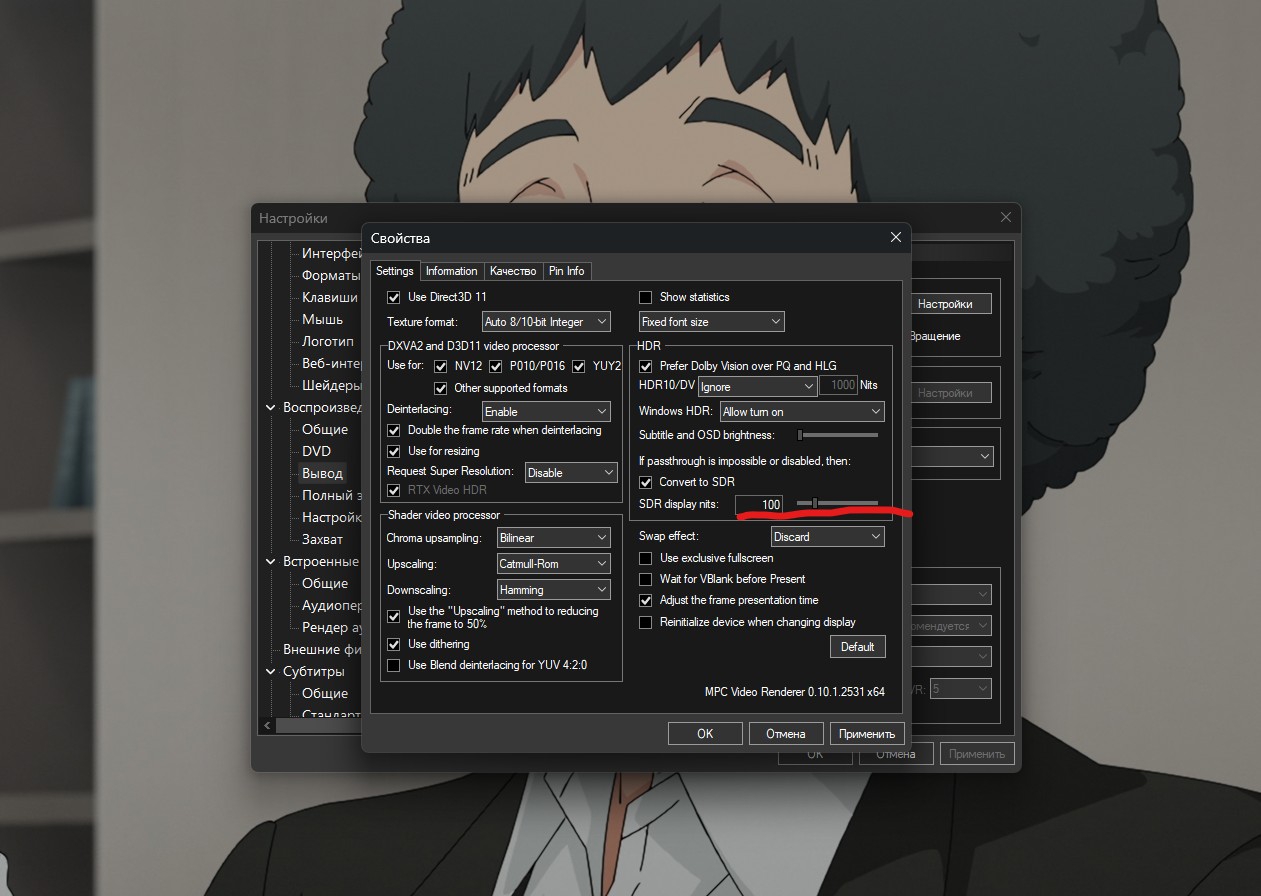The width and height of the screenshot is (1261, 896).
Task: Select Захват in the settings tree
Action: pyautogui.click(x=322, y=539)
